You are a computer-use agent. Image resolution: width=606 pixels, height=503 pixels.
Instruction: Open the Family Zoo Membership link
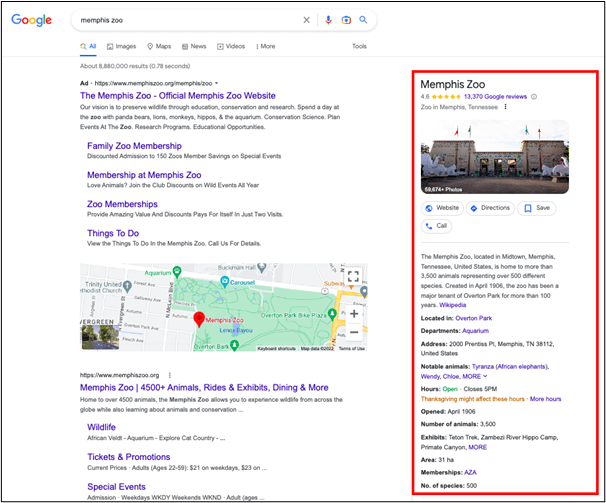click(x=134, y=146)
